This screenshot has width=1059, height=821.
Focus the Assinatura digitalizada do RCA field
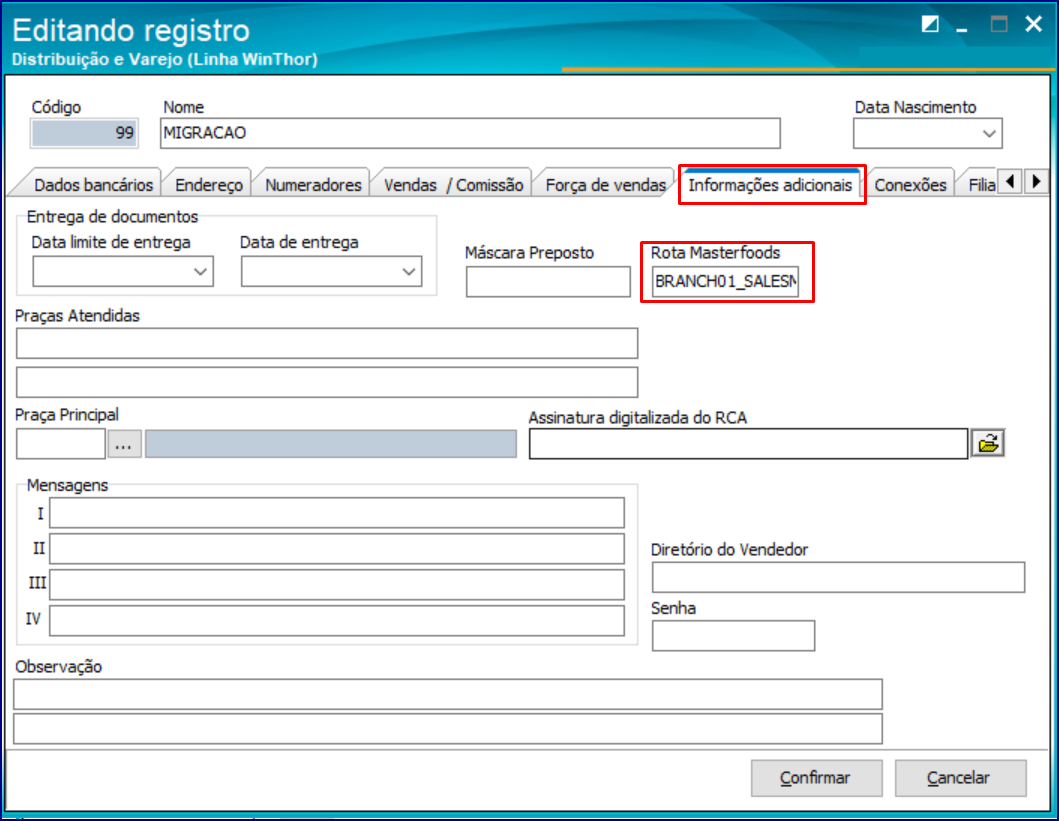point(748,444)
